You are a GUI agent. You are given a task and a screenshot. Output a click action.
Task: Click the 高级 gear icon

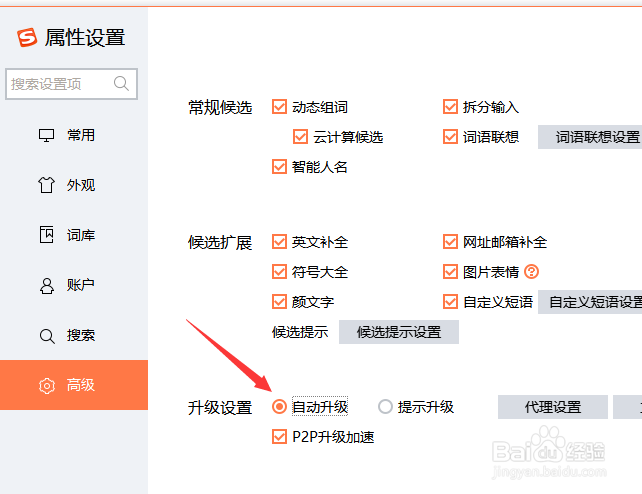(46, 385)
